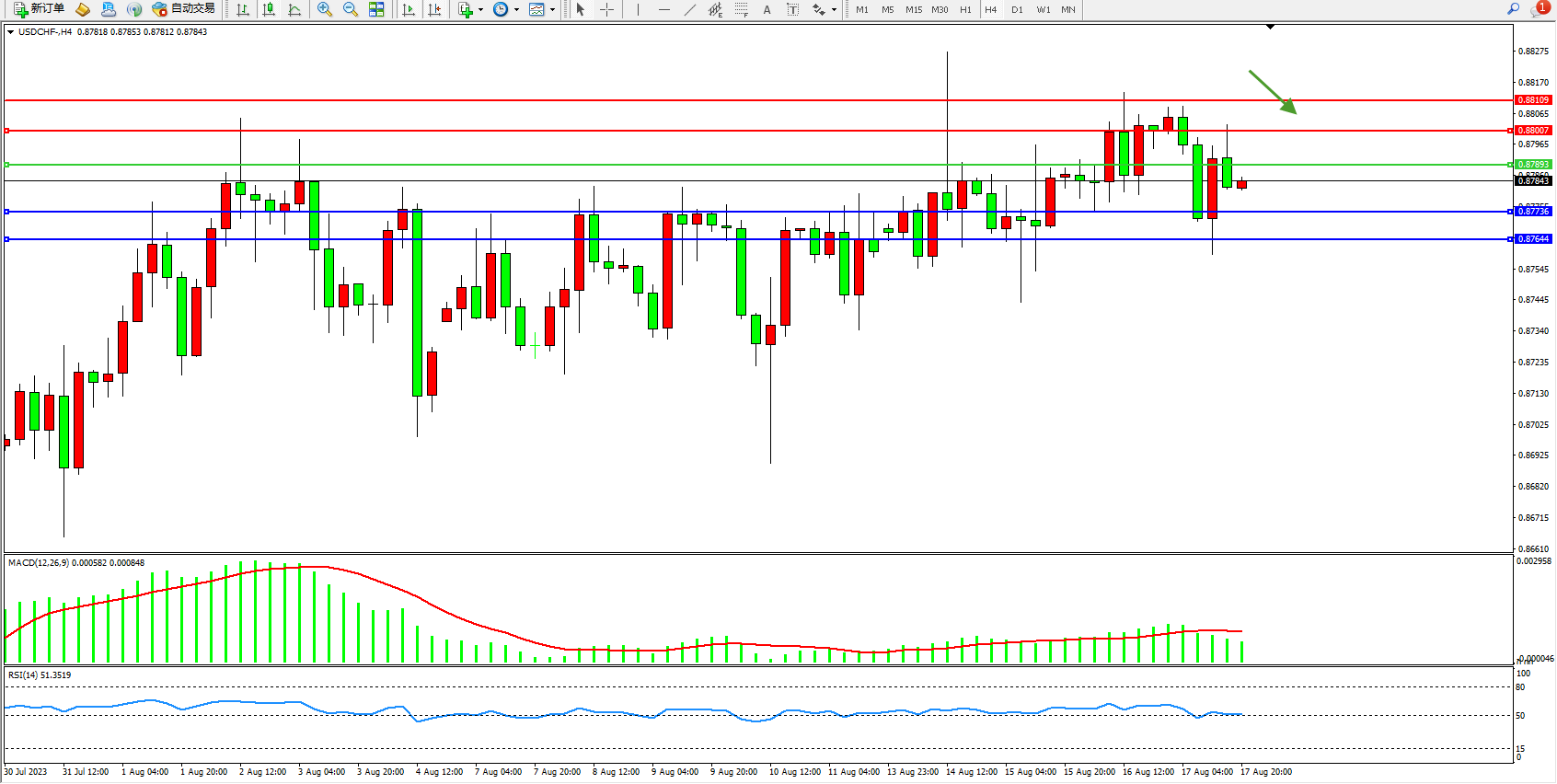Select the crosshair tool
Viewport: 1557px width, 784px height.
point(607,9)
